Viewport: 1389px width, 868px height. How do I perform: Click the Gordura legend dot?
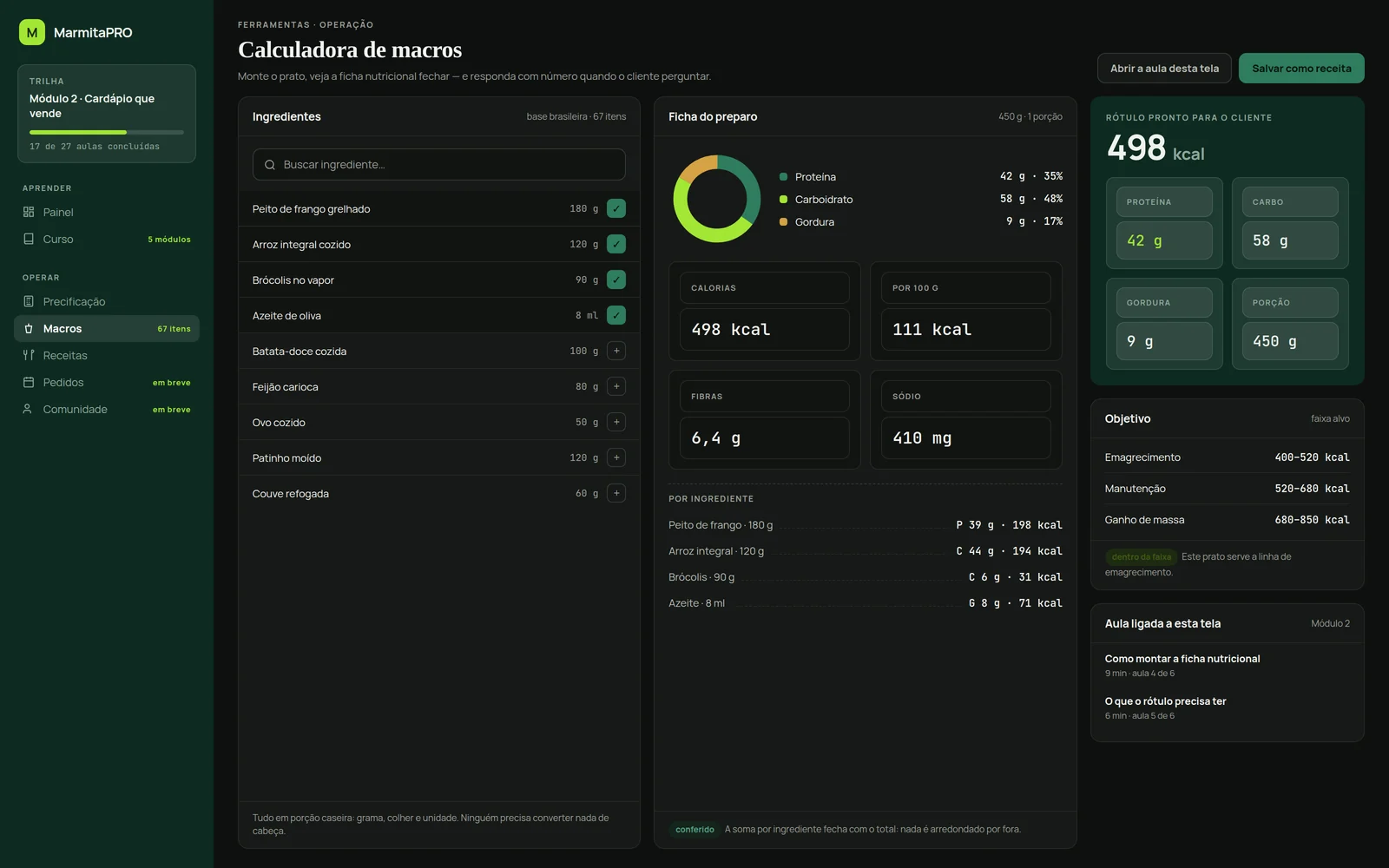pos(783,221)
